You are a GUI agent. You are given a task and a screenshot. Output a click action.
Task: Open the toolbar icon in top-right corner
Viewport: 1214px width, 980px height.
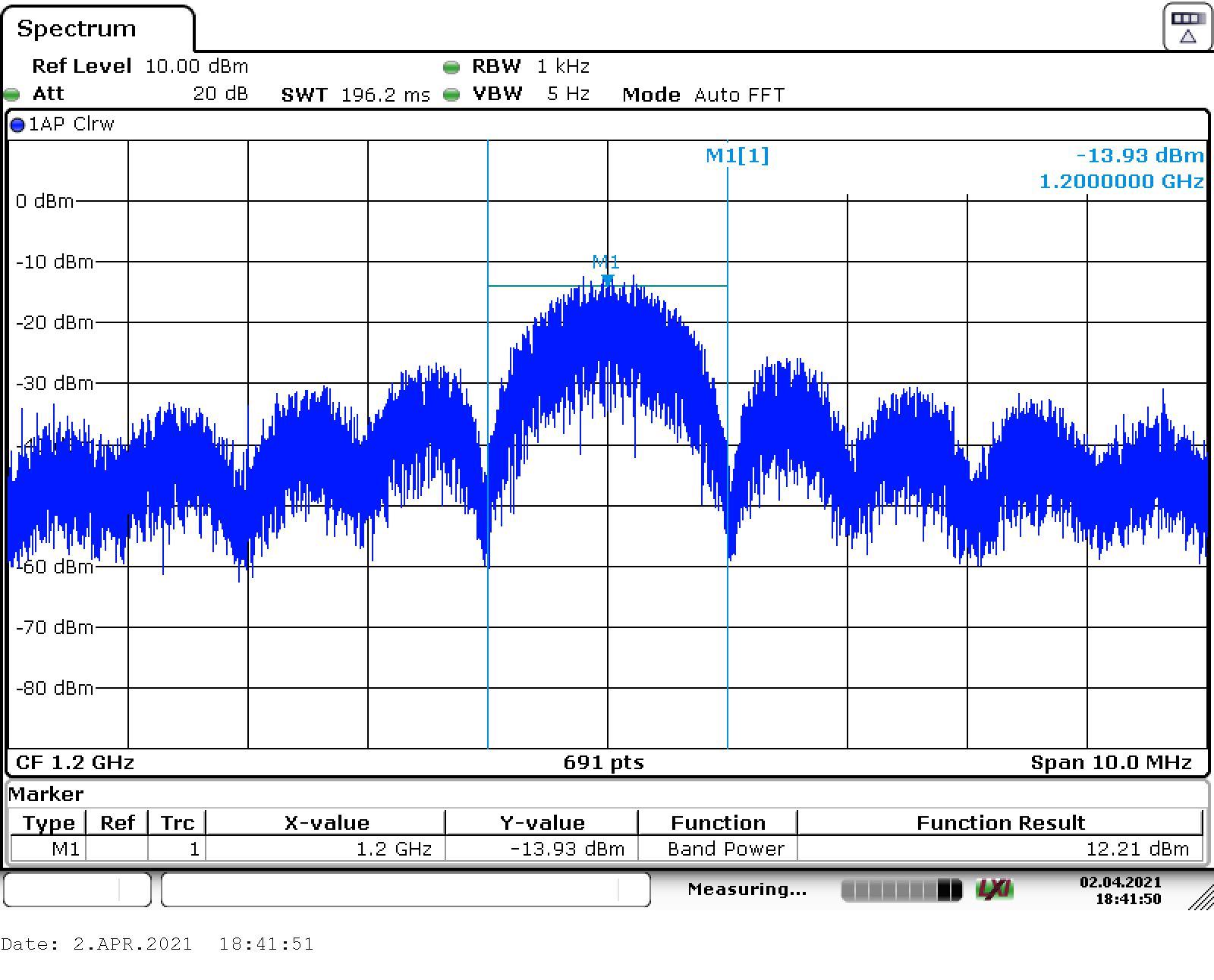point(1187,27)
